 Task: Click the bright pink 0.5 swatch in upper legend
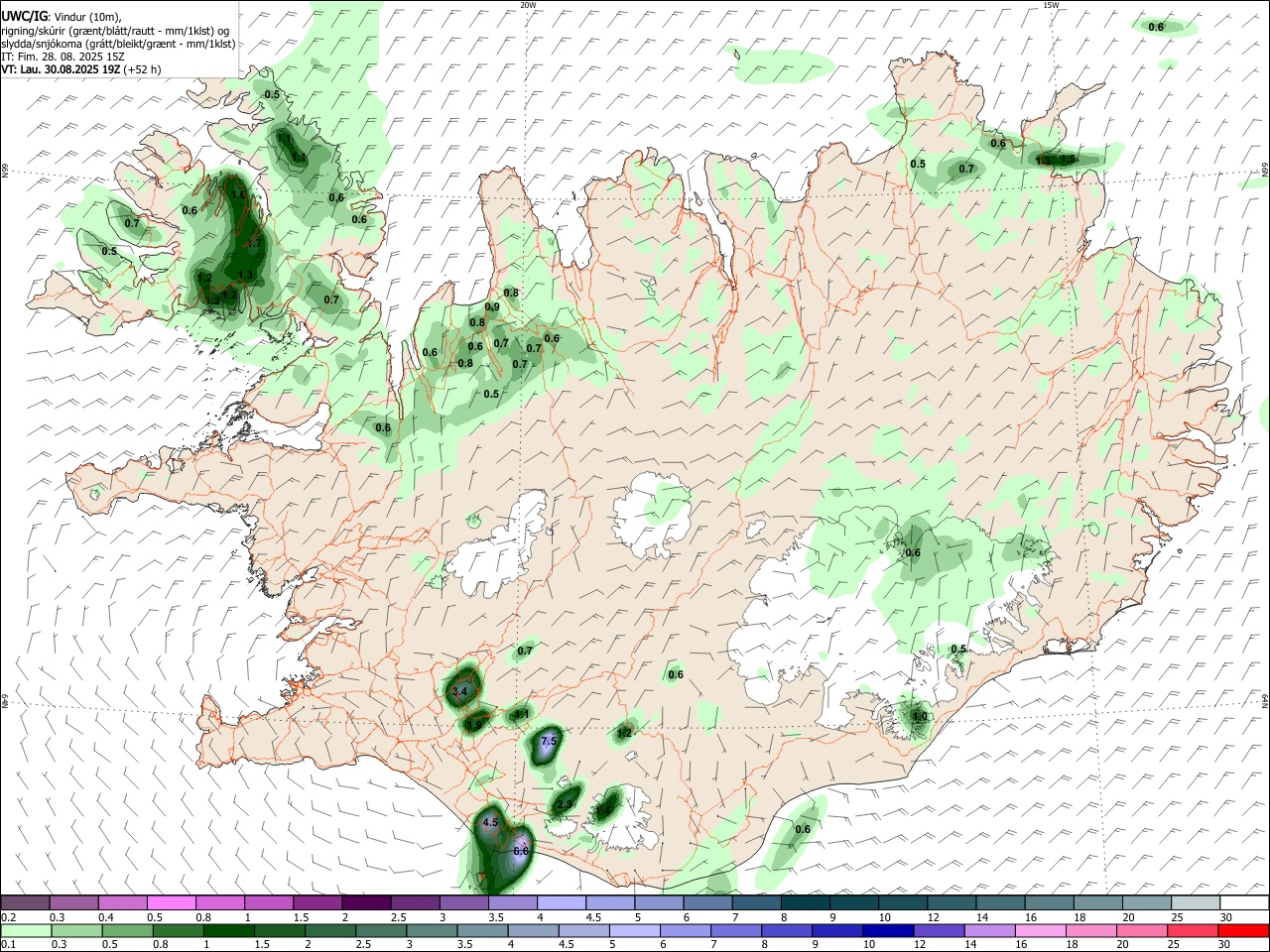172,902
